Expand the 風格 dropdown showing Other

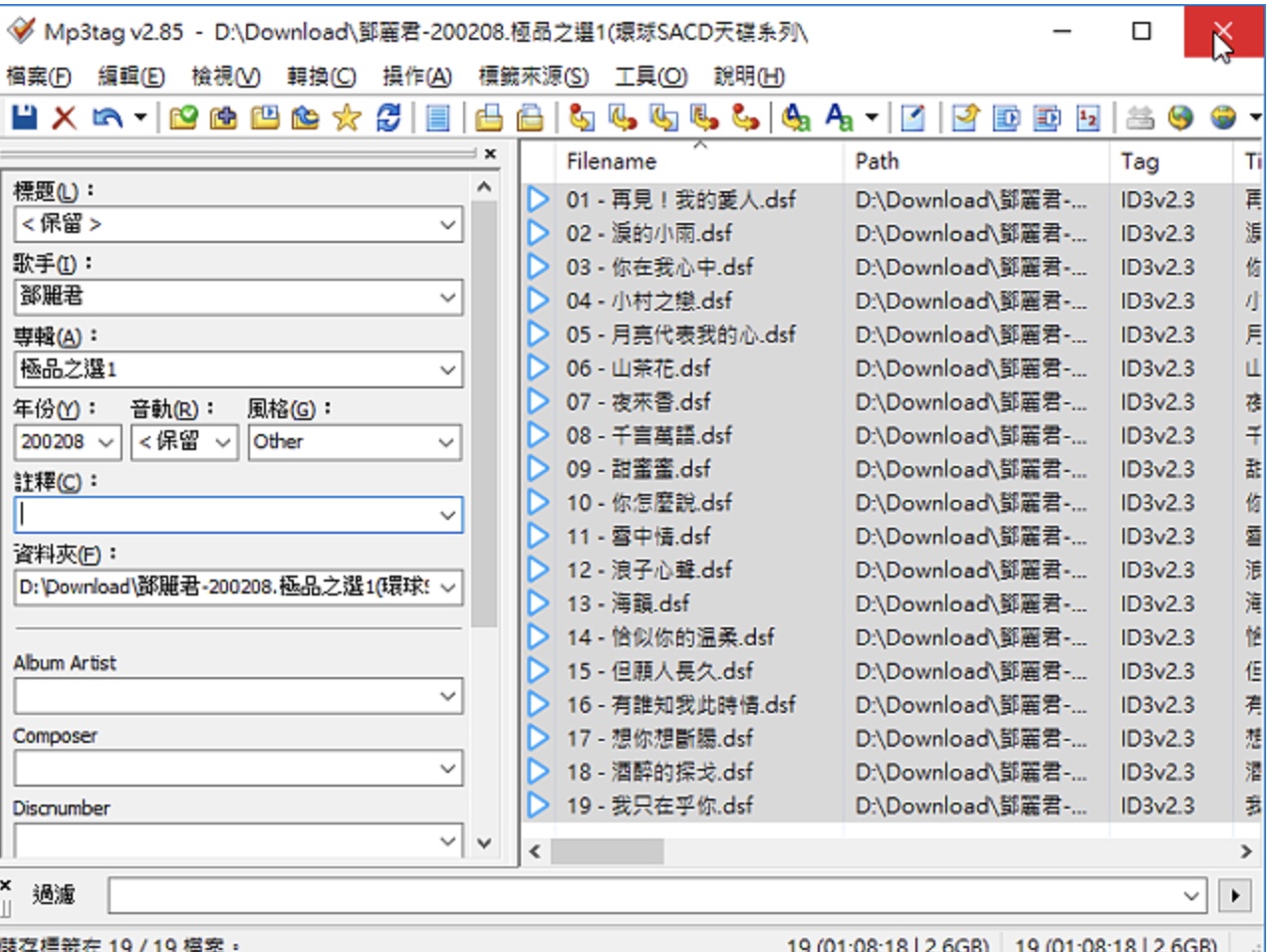(447, 442)
